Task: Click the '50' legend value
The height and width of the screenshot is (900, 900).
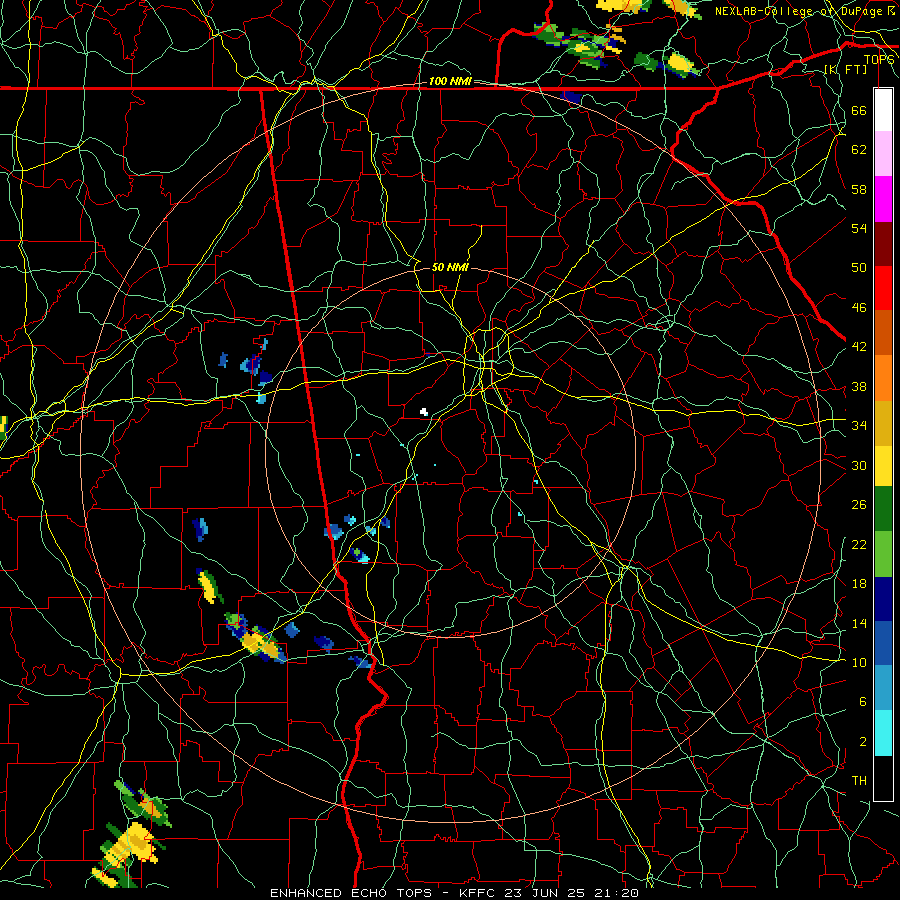Action: coord(859,267)
